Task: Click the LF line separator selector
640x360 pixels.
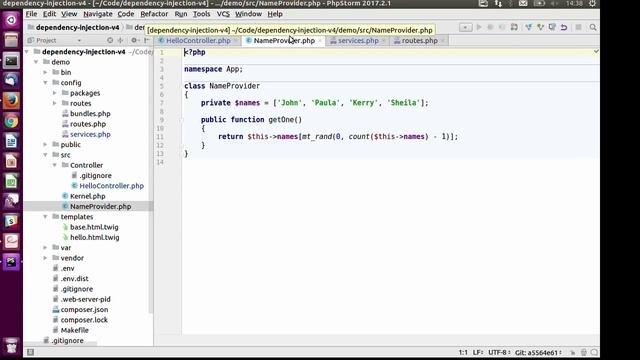Action: tap(478, 352)
